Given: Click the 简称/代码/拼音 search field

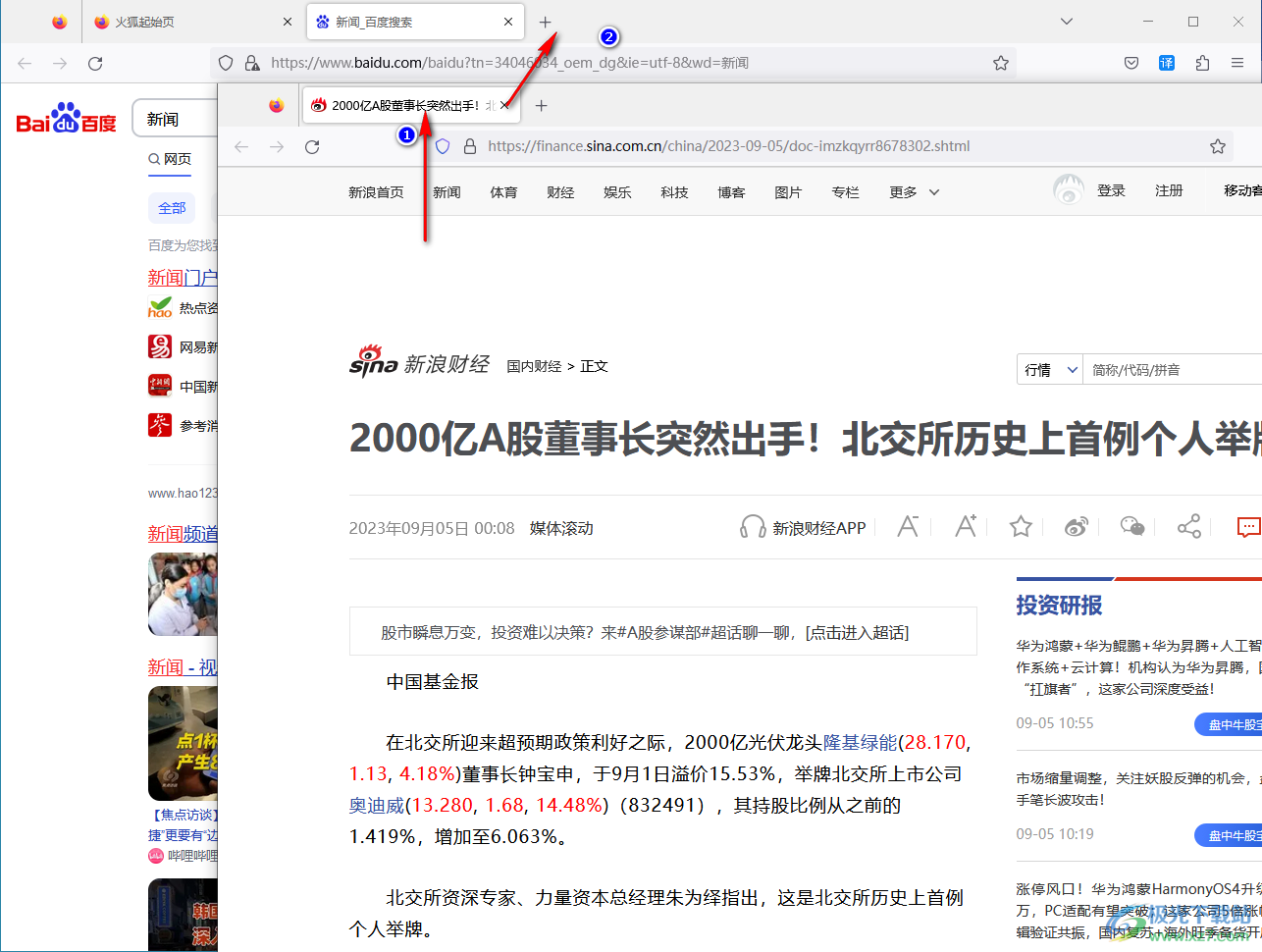Looking at the screenshot, I should (1173, 370).
